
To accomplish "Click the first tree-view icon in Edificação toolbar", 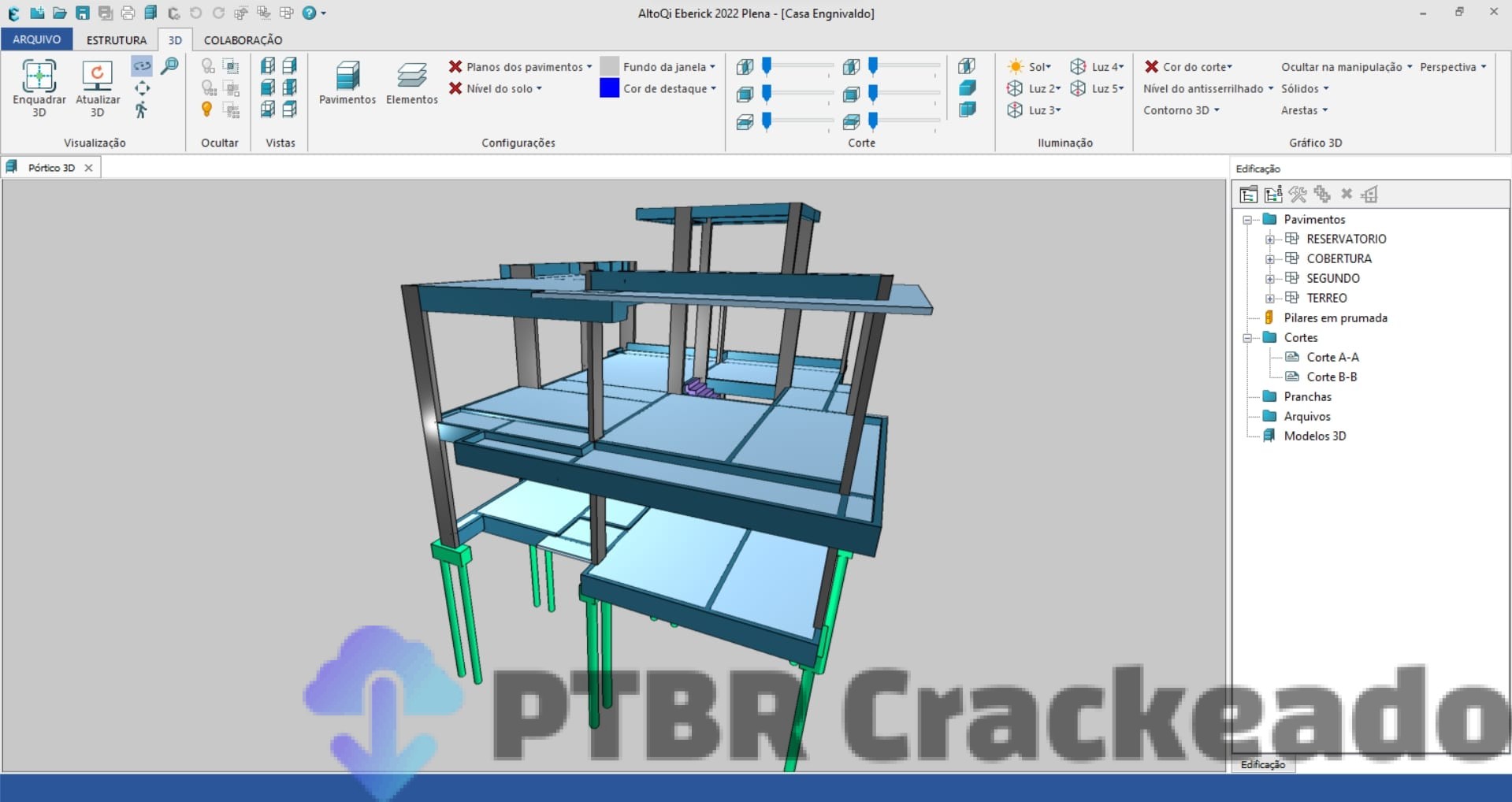I will coord(1248,195).
